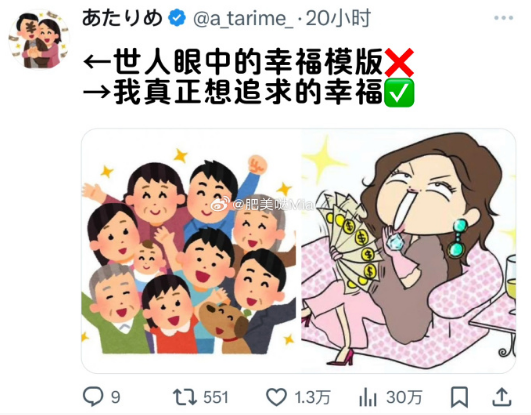Bookmark this tweet
This screenshot has height=415, width=531.
point(459,397)
